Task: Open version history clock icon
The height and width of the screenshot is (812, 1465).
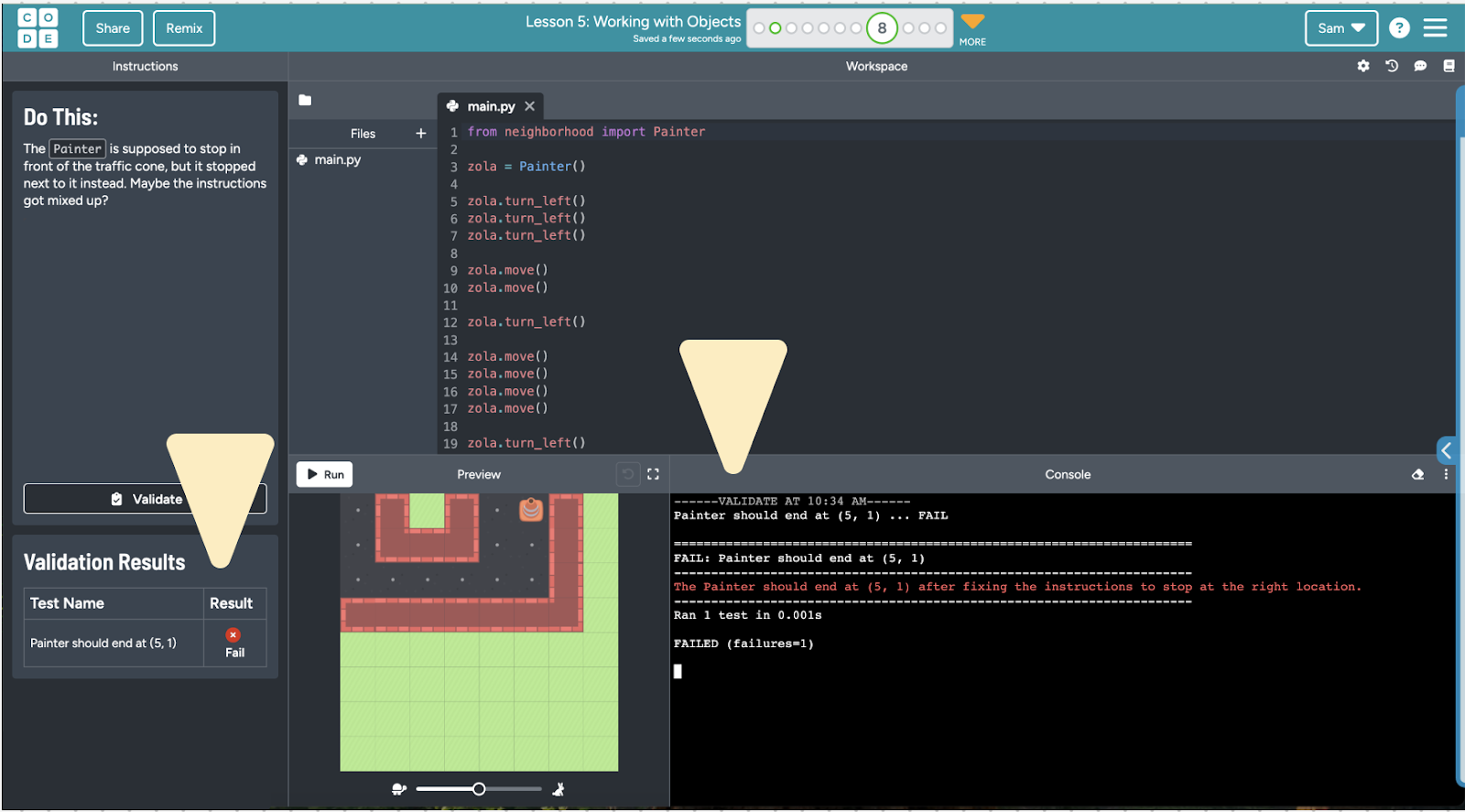Action: pyautogui.click(x=1392, y=66)
